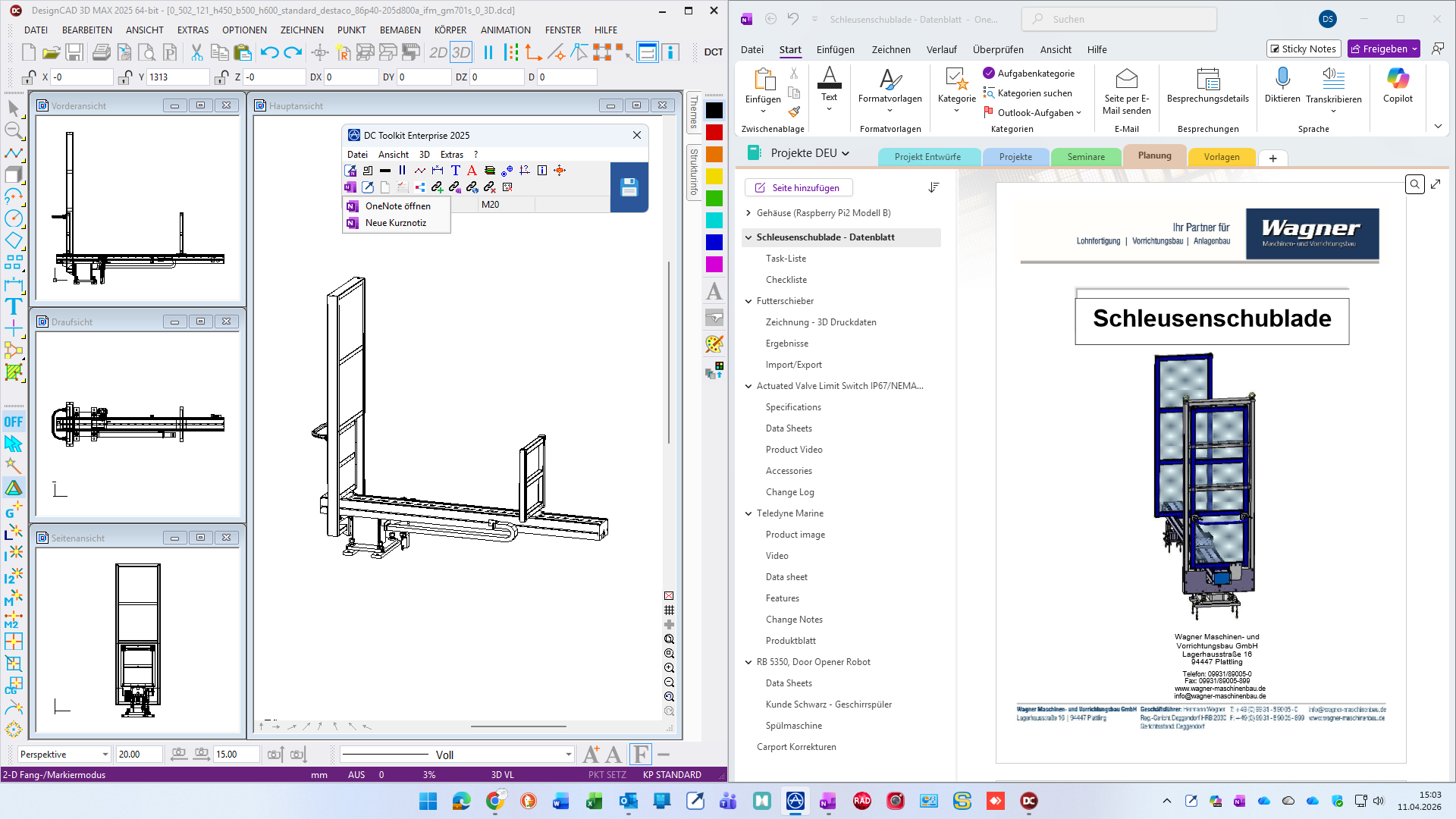Open the KÖRPER menu
Screen dimensions: 1456x819
(450, 30)
